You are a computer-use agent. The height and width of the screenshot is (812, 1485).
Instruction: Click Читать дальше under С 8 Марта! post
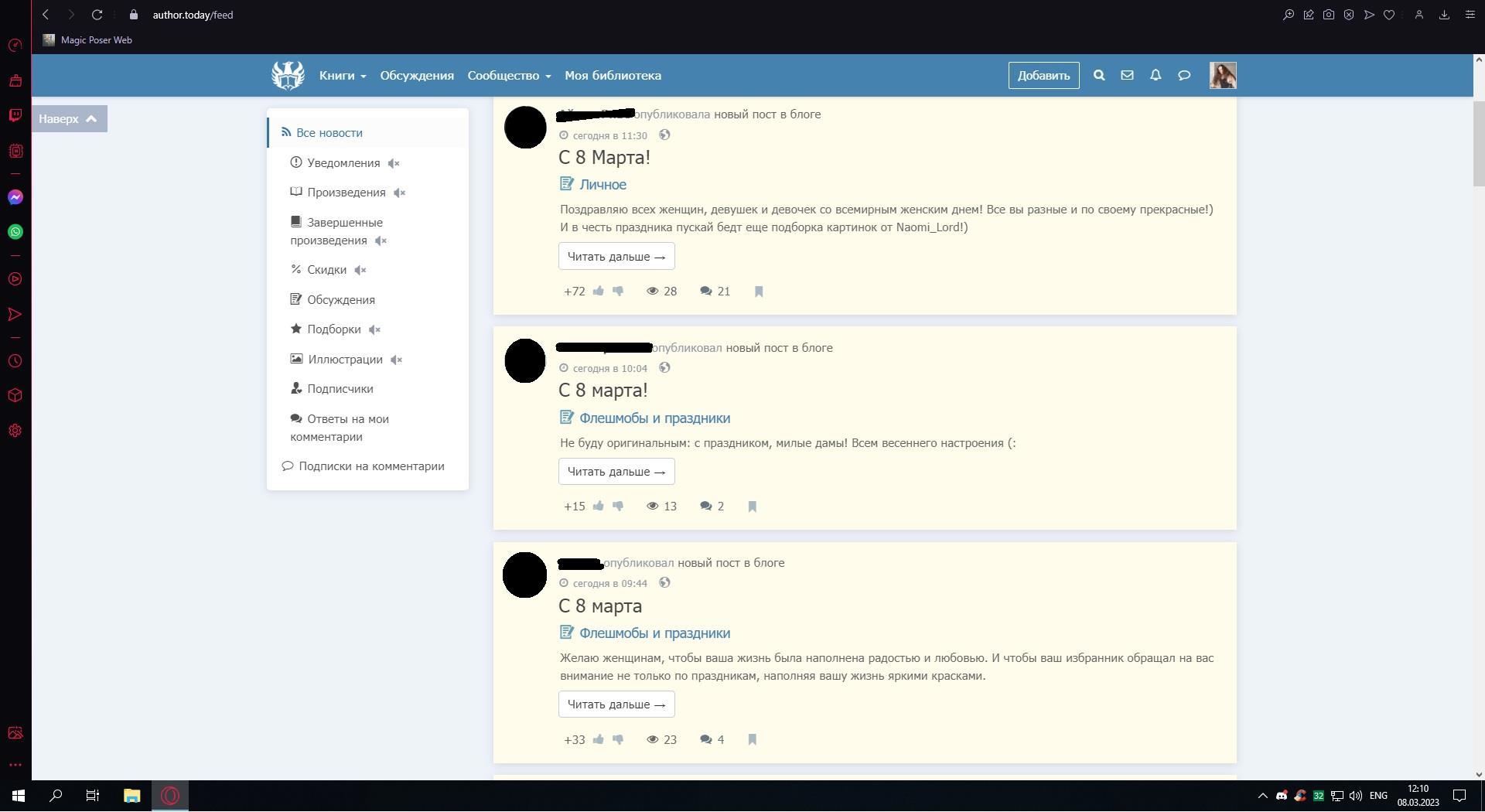click(616, 257)
